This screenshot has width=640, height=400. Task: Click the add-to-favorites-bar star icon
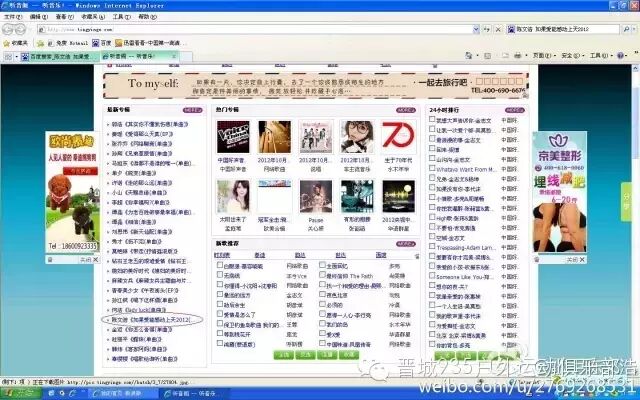coord(40,43)
